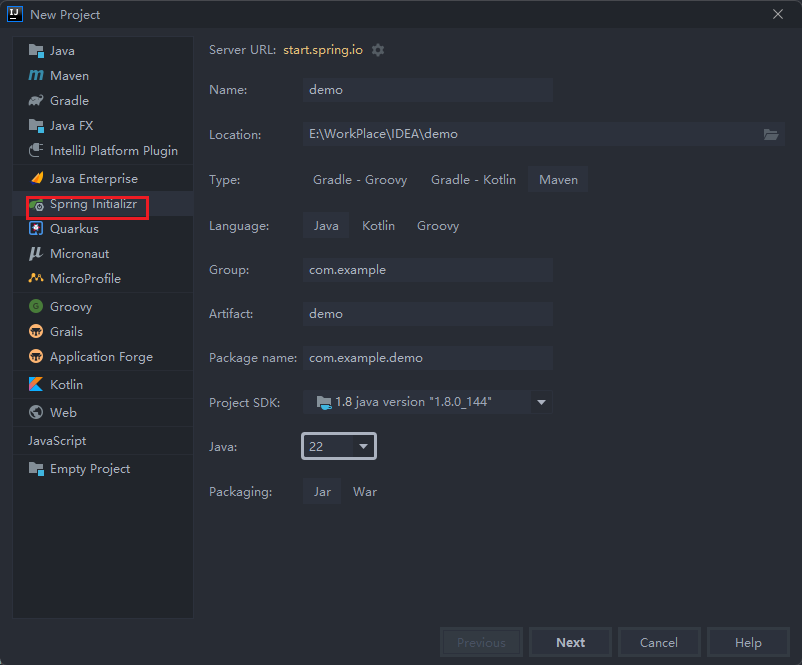
Task: Click the Java FX folder icon
Action: click(x=36, y=125)
